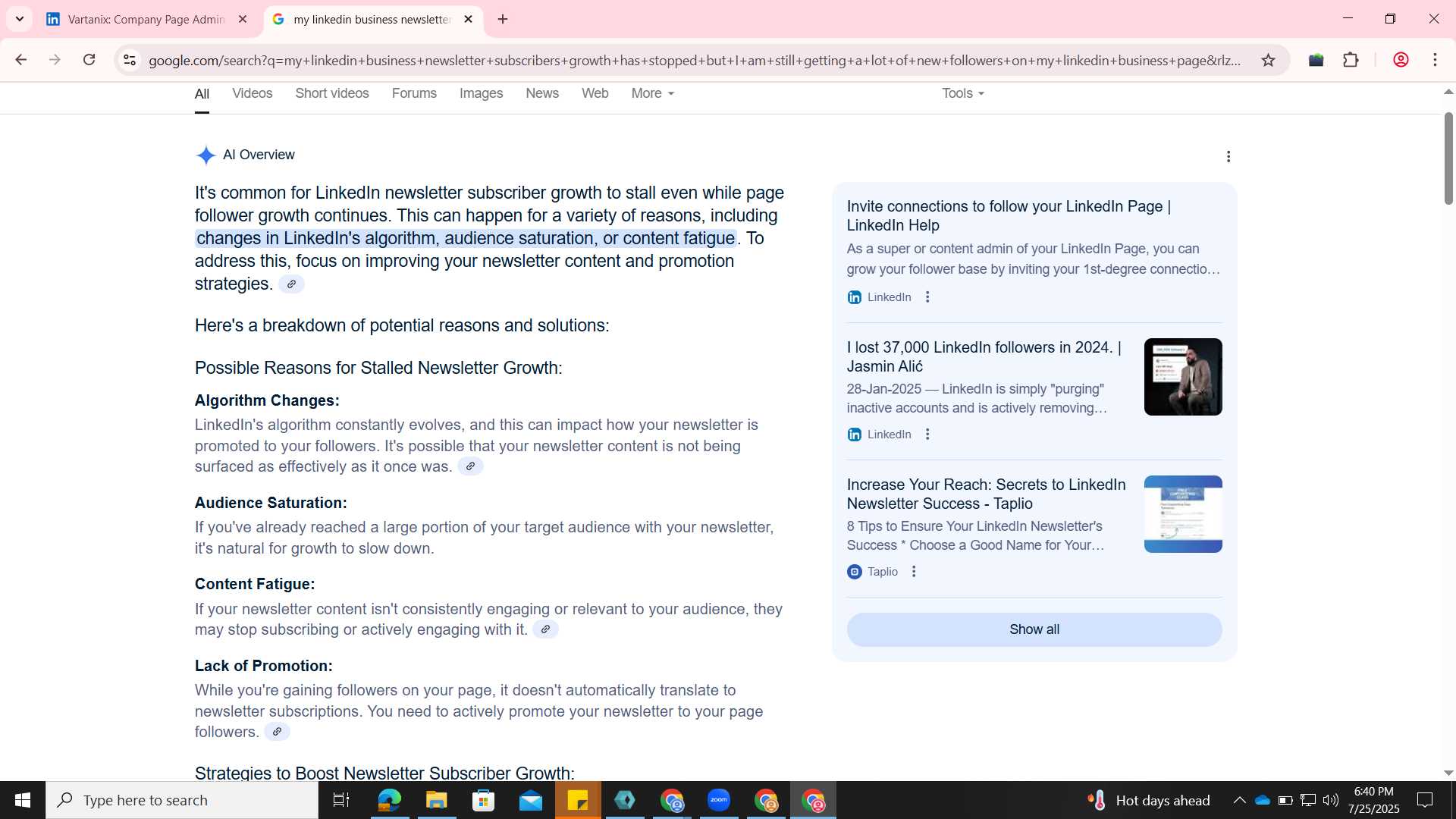Select the Short videos filter

coord(332,93)
